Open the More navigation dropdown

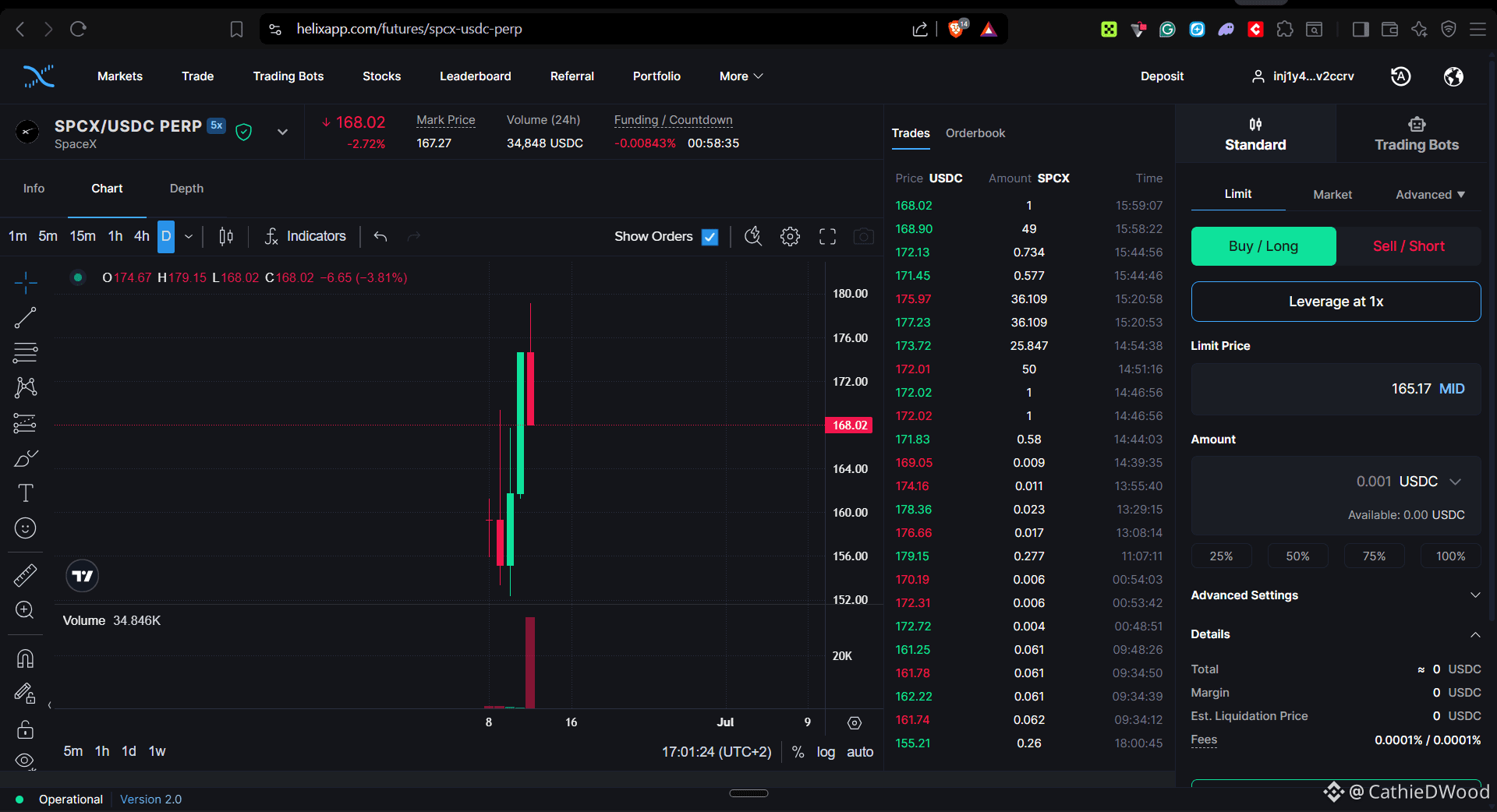coord(741,76)
